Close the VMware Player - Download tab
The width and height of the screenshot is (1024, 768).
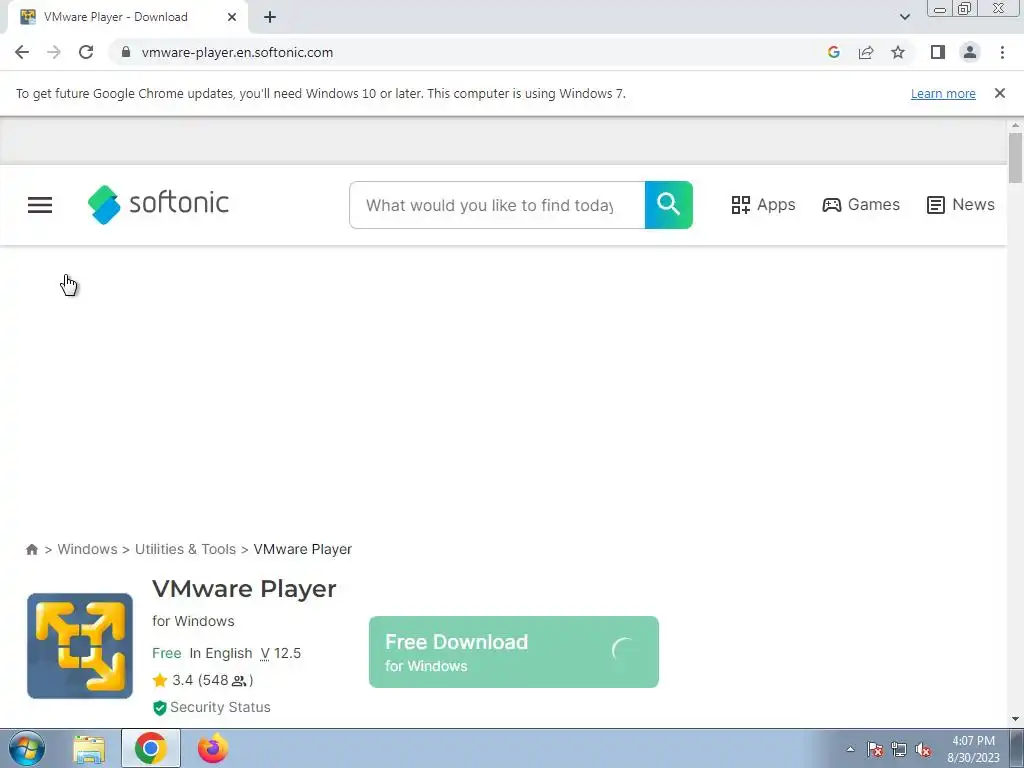(x=232, y=17)
